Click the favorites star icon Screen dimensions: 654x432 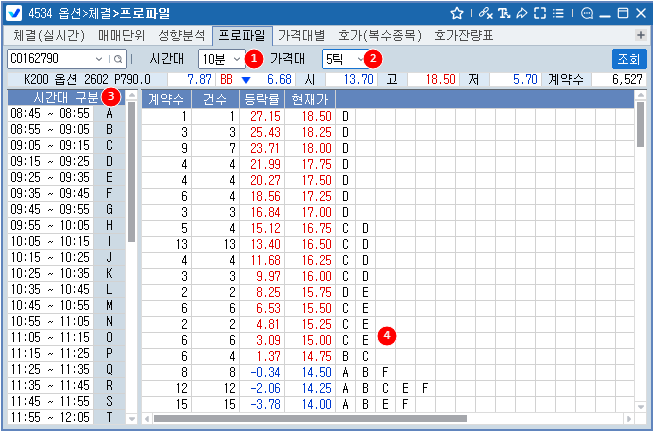457,13
